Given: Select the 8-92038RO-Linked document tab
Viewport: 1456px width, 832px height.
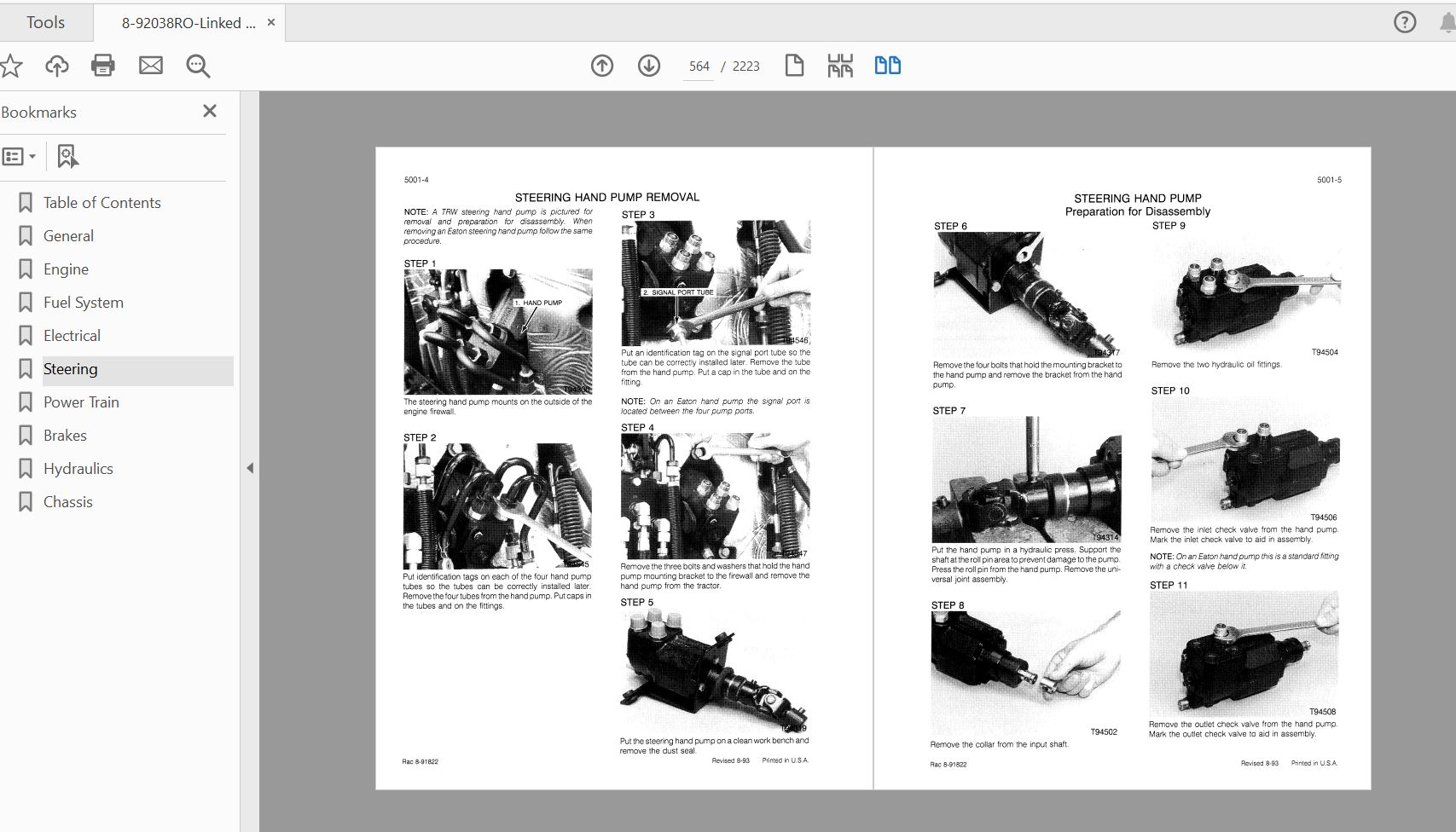Looking at the screenshot, I should 188,23.
